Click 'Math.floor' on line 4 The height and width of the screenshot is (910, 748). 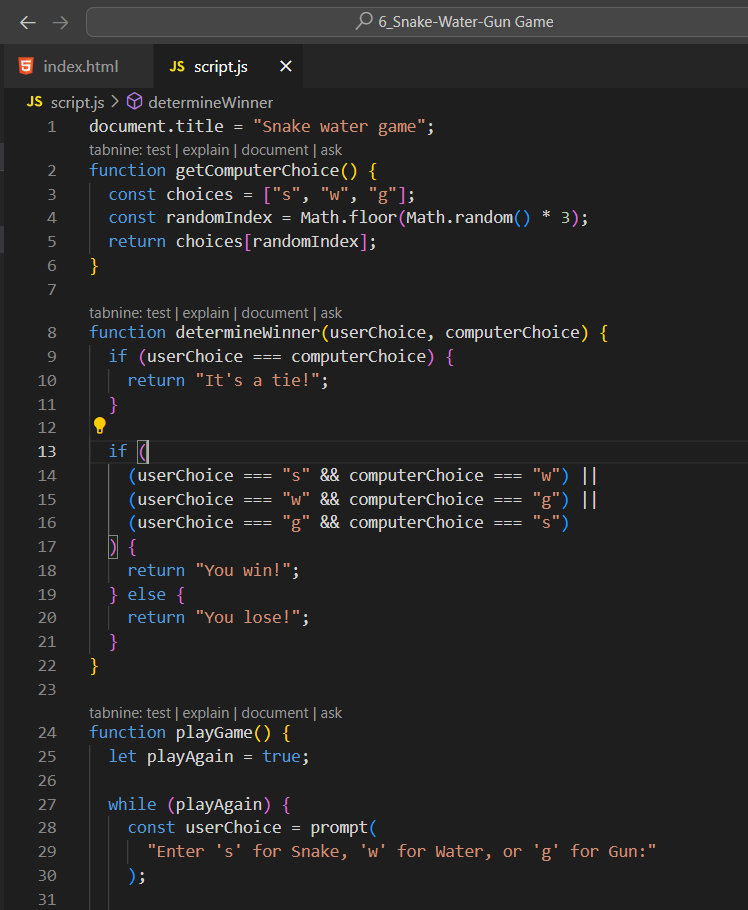348,218
